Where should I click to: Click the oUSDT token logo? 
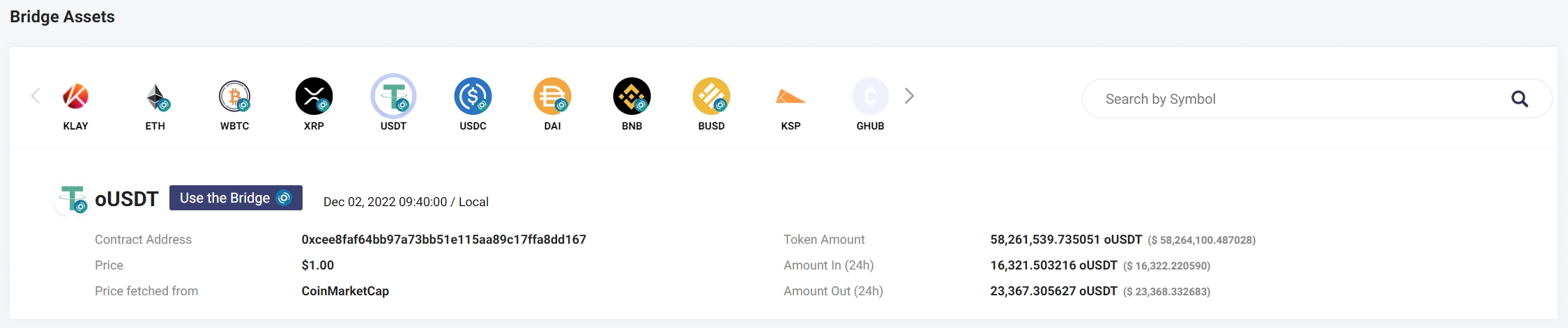click(73, 199)
